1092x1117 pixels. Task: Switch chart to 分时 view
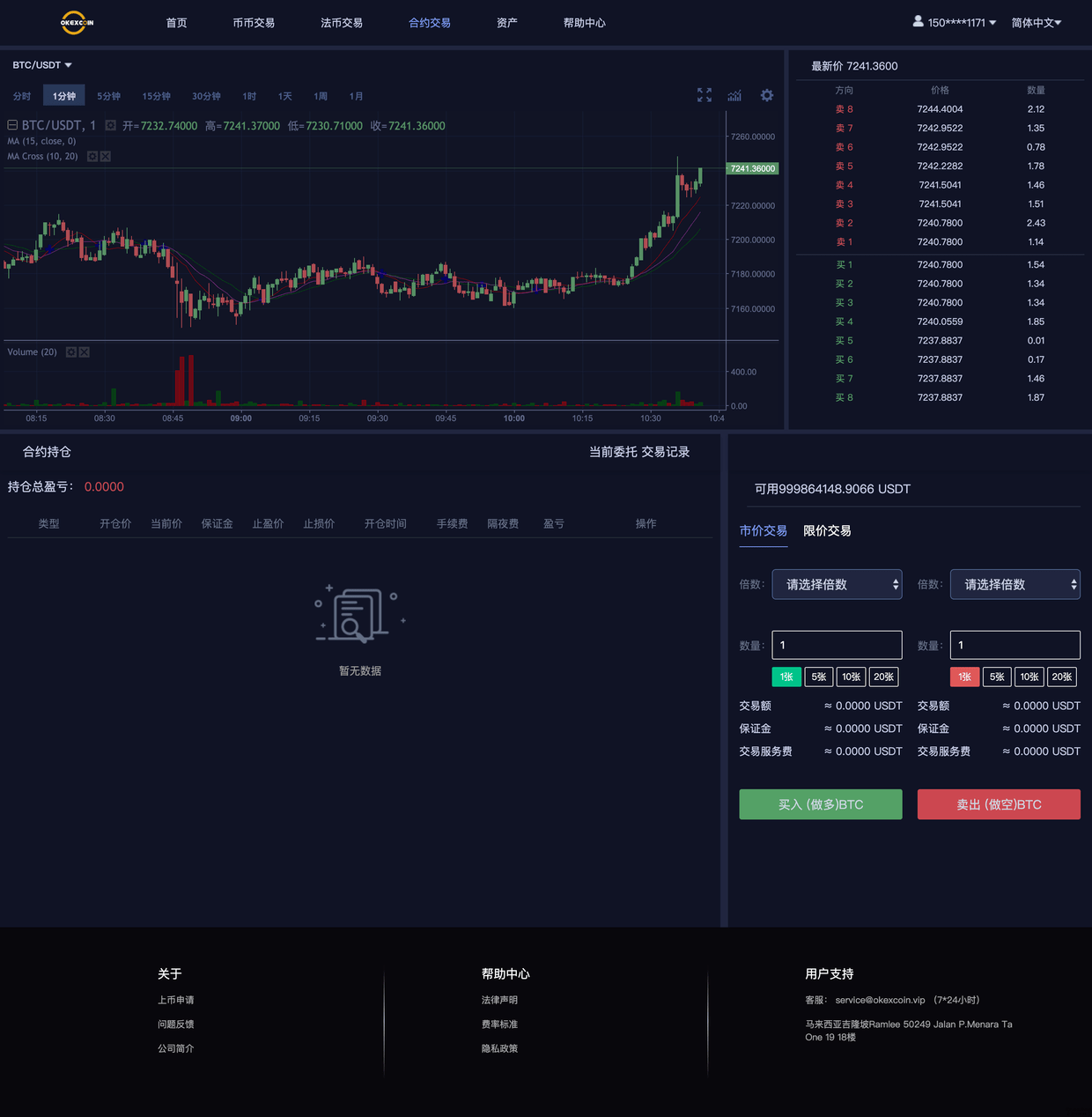[22, 96]
